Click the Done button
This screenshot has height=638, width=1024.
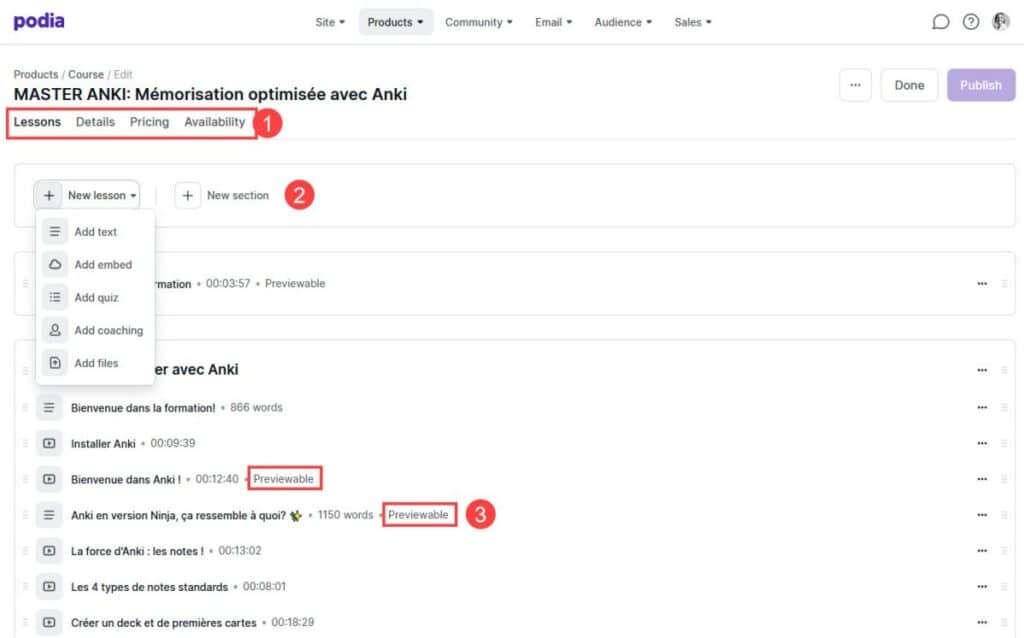pos(909,85)
